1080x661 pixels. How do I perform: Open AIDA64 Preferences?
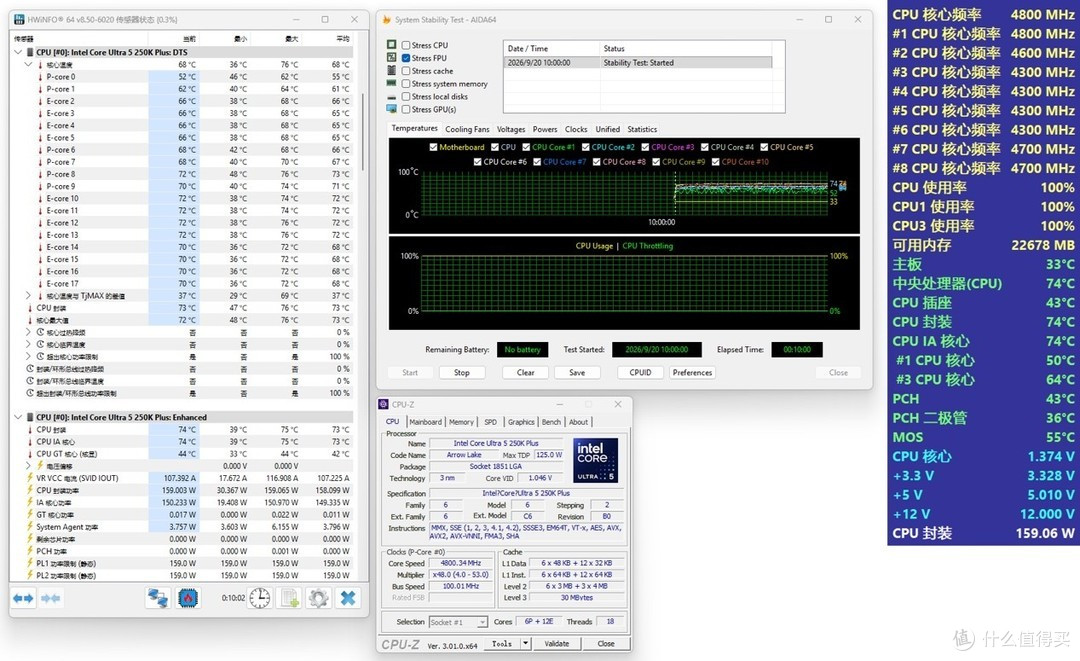pyautogui.click(x=692, y=373)
